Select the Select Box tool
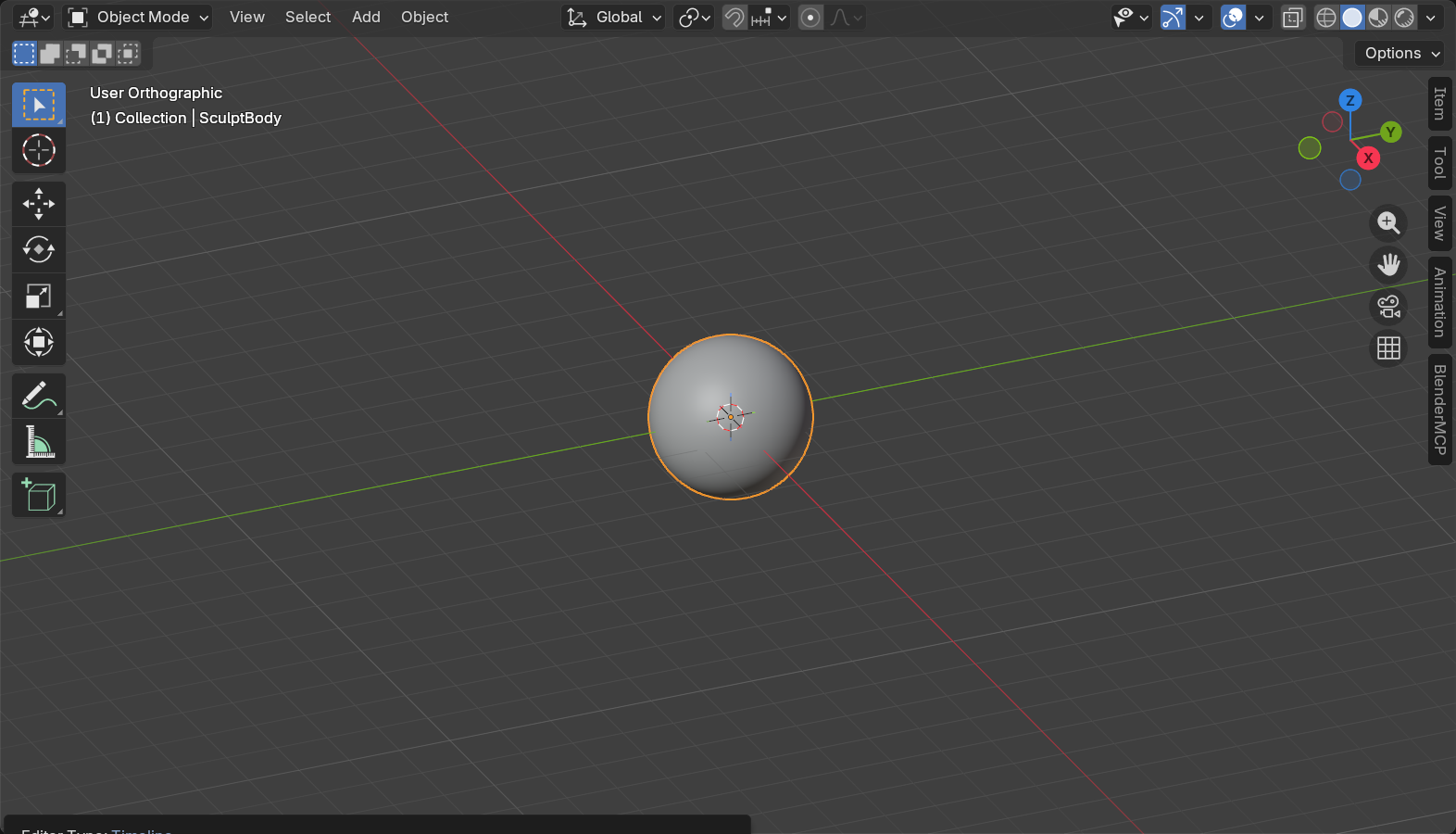1456x834 pixels. tap(39, 105)
